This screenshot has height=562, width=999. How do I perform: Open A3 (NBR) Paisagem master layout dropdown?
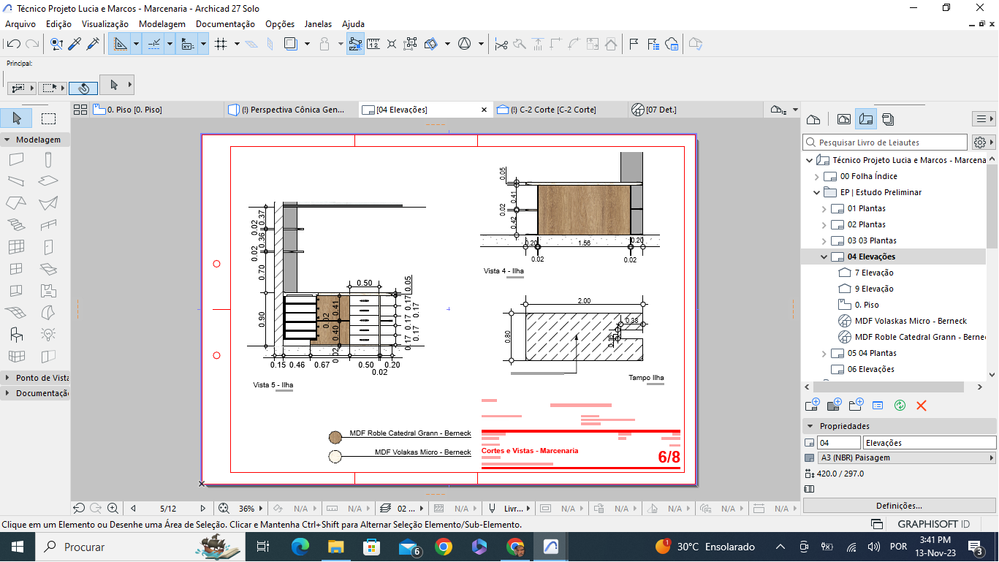click(906, 458)
